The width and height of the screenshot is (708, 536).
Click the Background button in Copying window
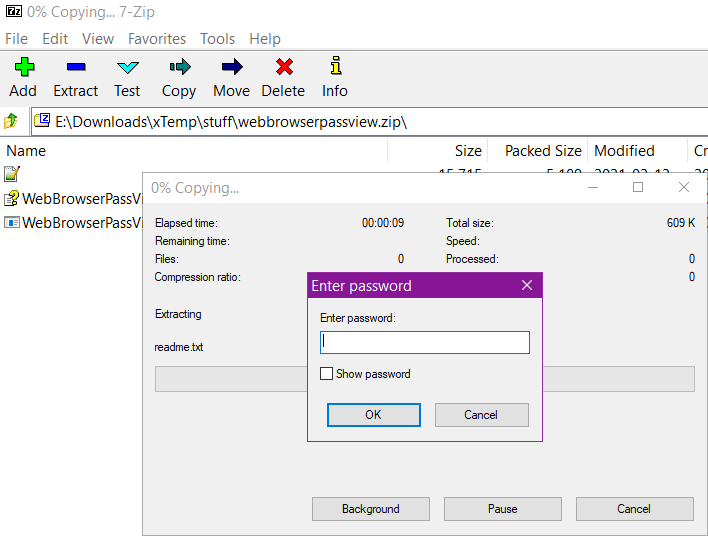pyautogui.click(x=371, y=509)
